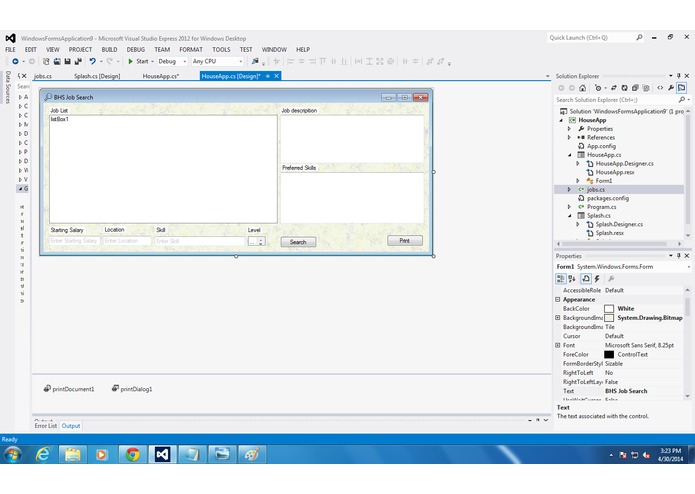Click the New Project toolbar icon
Image resolution: width=695 pixels, height=494 pixels.
click(46, 62)
